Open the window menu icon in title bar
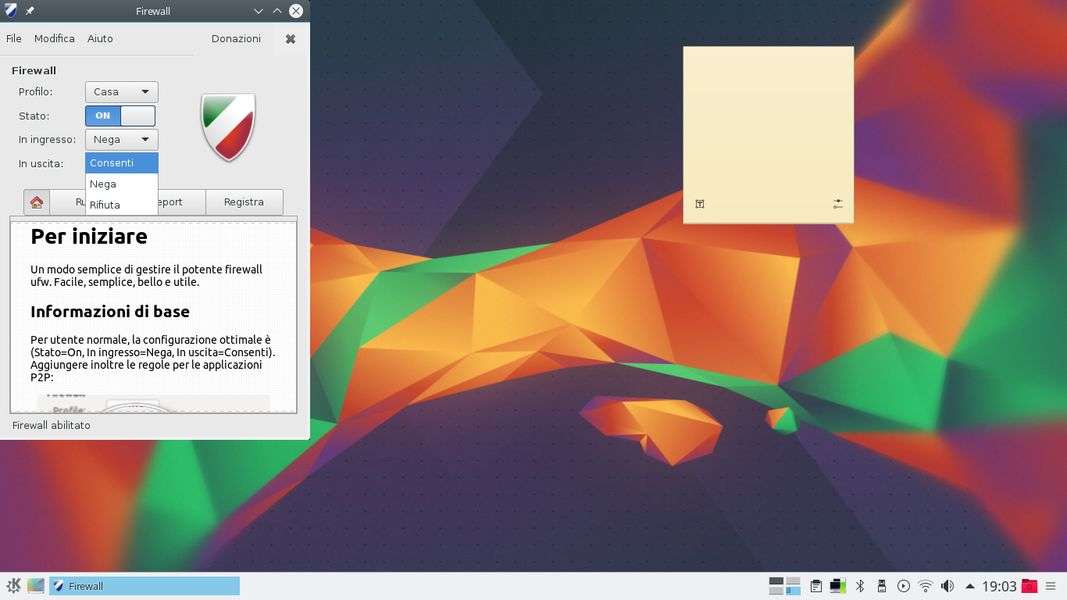Image resolution: width=1067 pixels, height=600 pixels. click(11, 10)
